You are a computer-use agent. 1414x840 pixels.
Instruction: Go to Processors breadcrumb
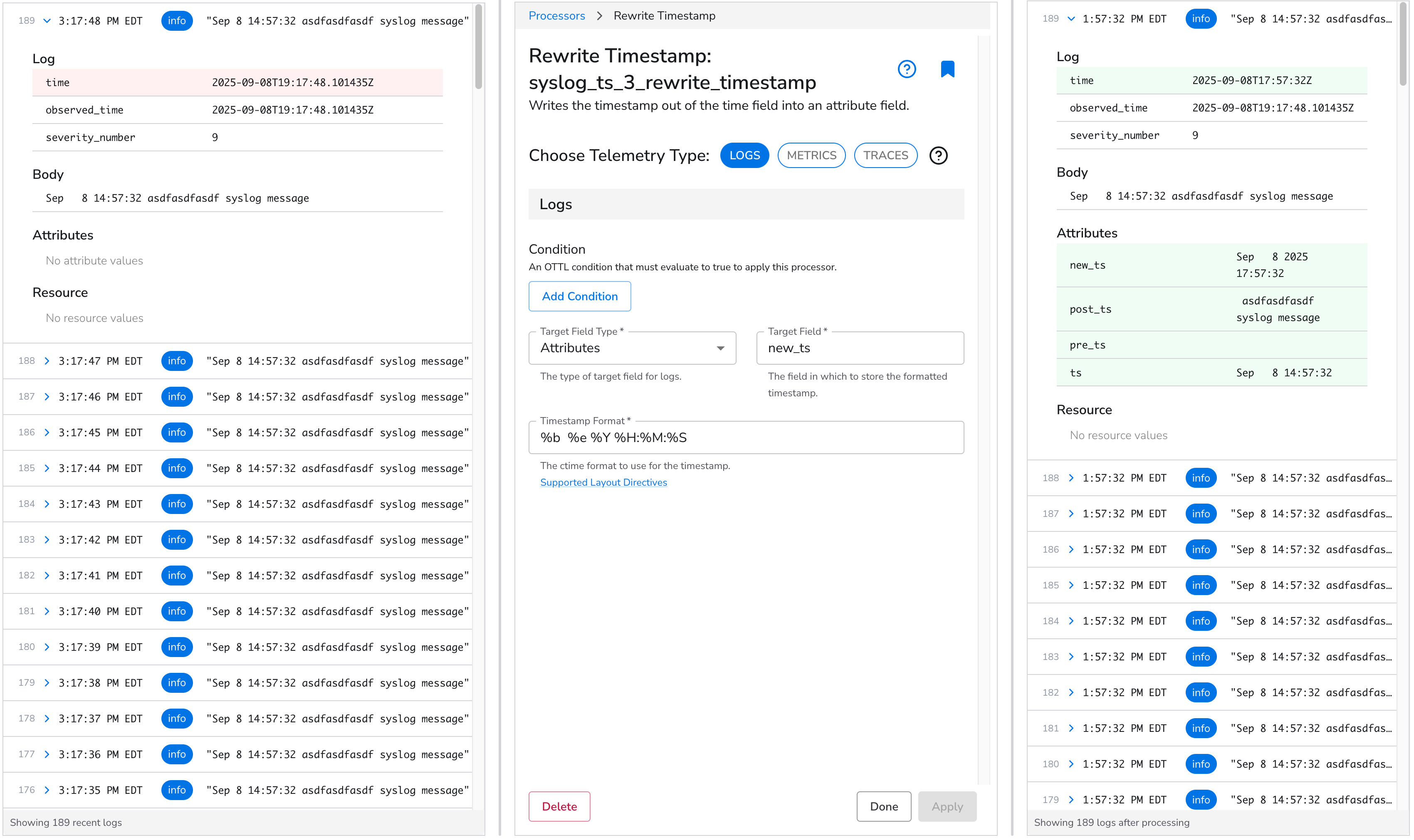coord(556,16)
